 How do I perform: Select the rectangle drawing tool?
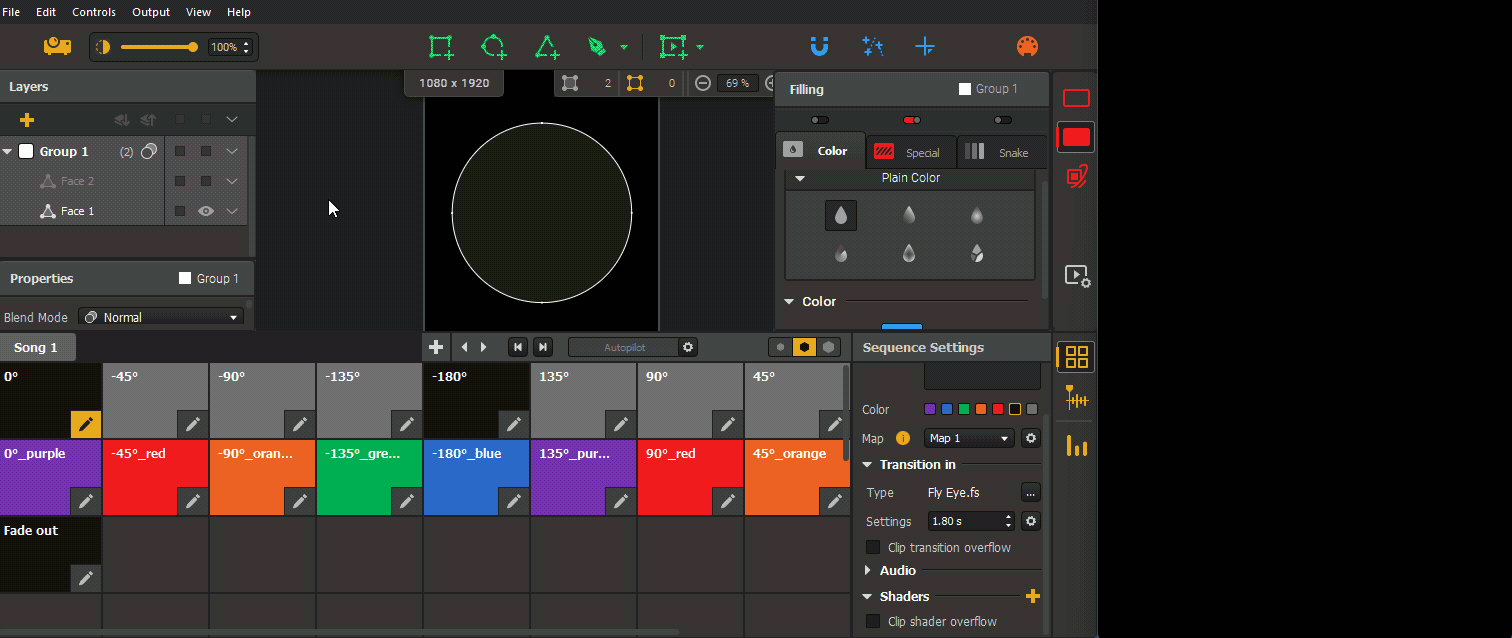440,46
